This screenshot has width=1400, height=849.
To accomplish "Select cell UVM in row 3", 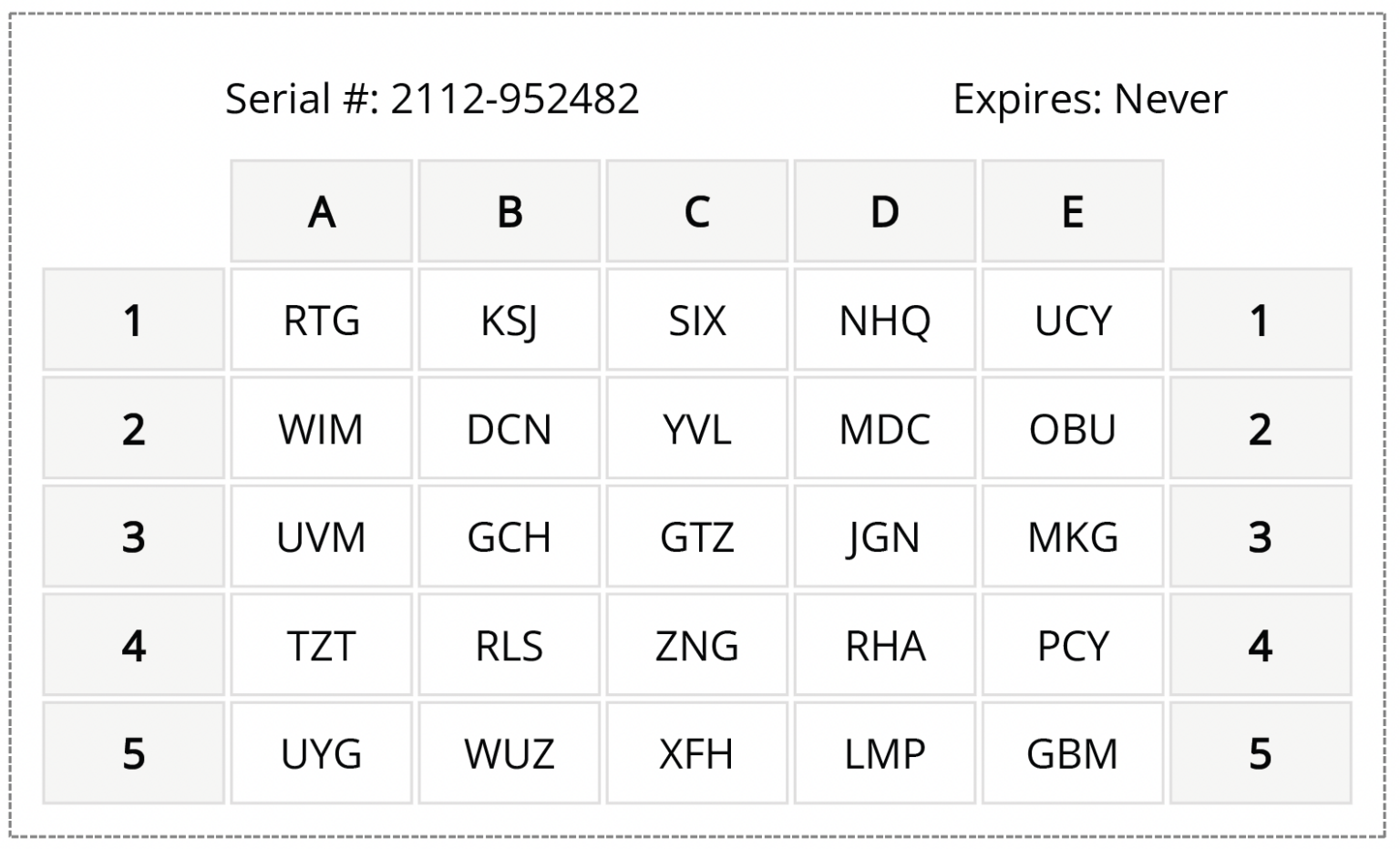I will [322, 537].
